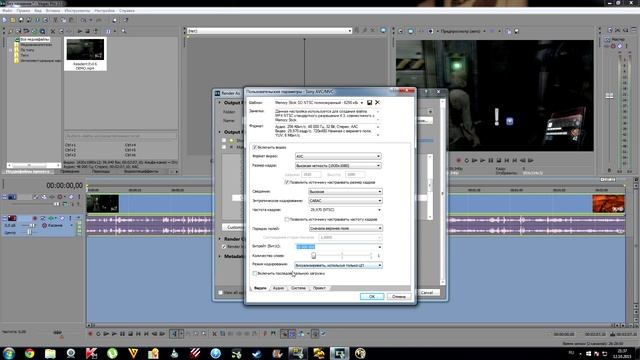This screenshot has height=360, width=640.
Task: Click Stop under the video preview window
Action: [x=499, y=160]
